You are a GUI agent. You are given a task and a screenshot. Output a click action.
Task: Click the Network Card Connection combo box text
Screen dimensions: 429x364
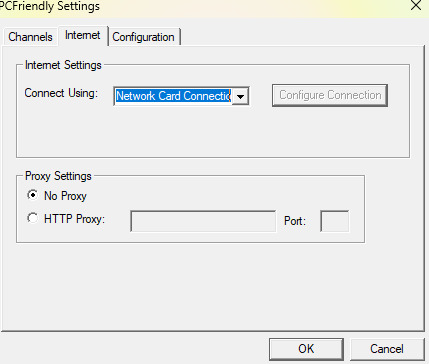click(173, 96)
